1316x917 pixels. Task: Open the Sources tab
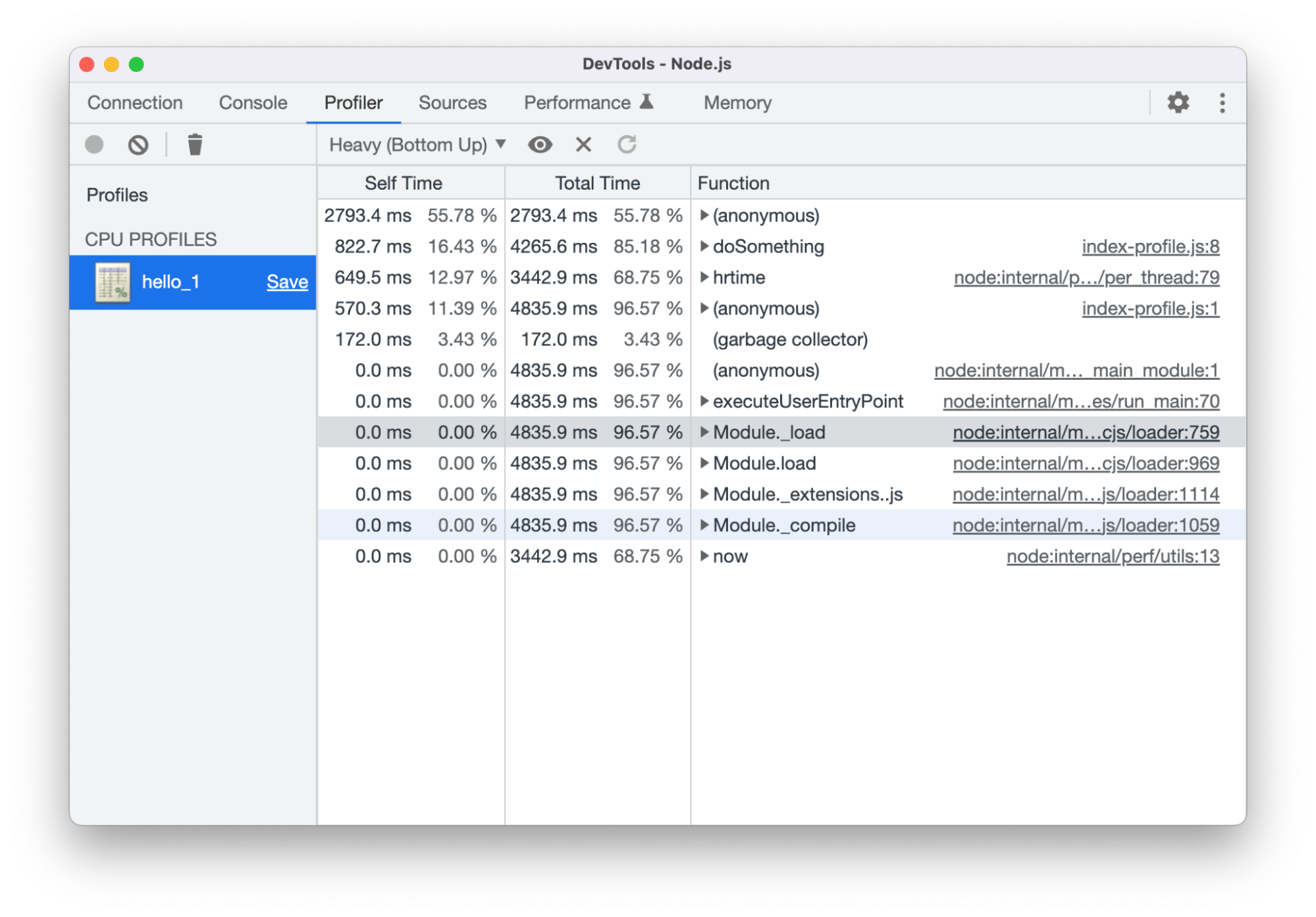(452, 103)
